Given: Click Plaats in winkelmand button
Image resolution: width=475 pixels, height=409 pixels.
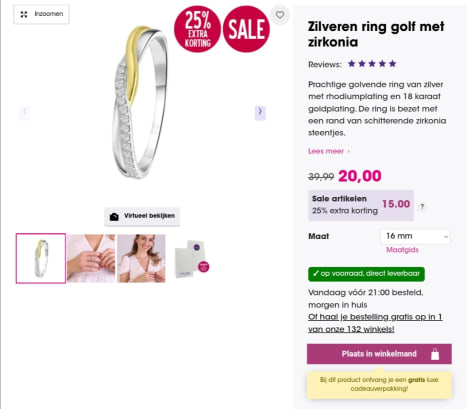Looking at the screenshot, I should point(379,354).
